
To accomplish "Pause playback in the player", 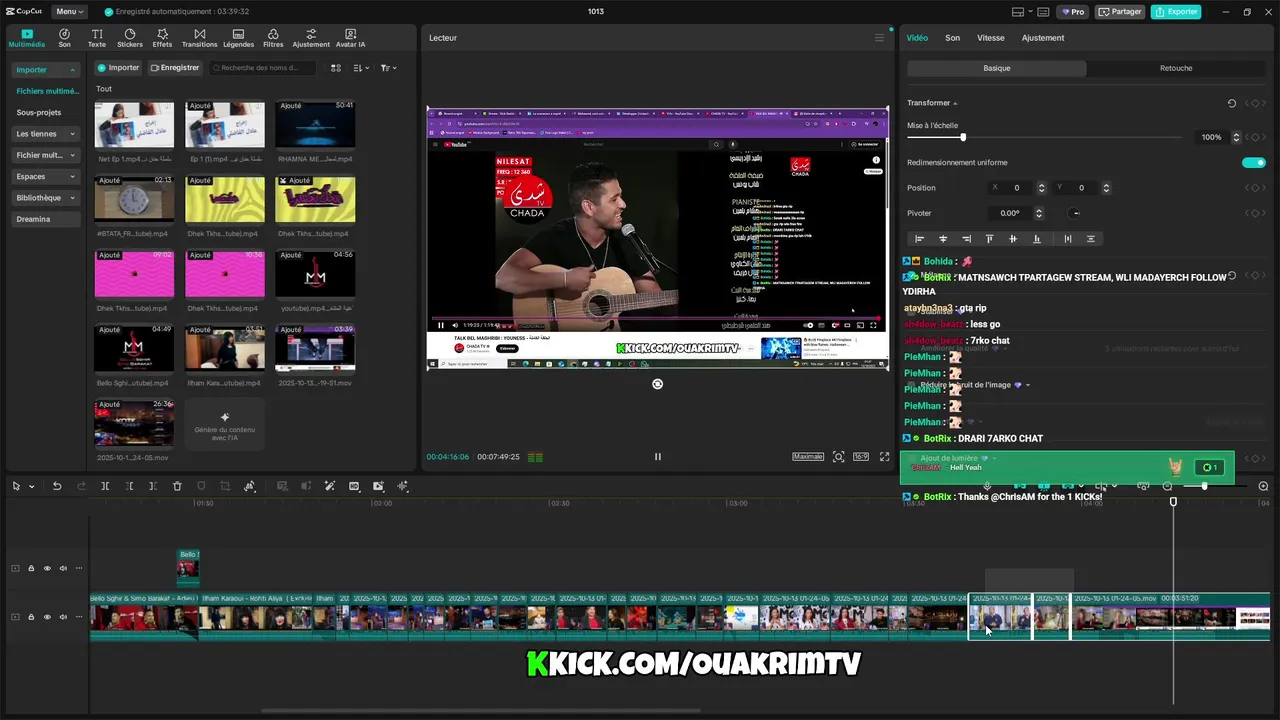I will coord(657,457).
